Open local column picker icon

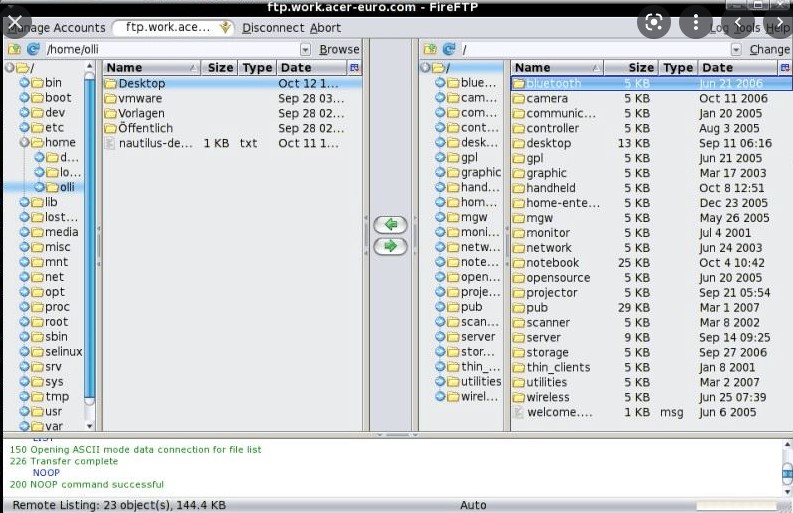(x=355, y=67)
